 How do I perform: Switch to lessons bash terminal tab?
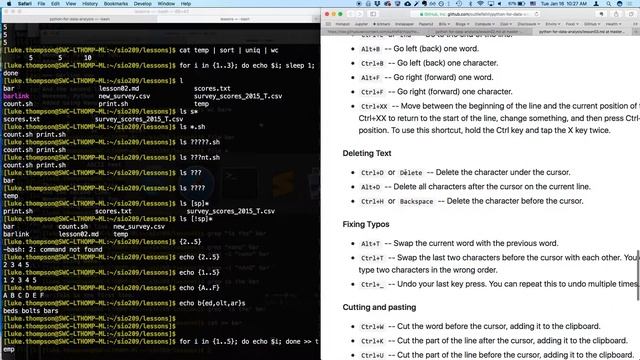coord(235,19)
